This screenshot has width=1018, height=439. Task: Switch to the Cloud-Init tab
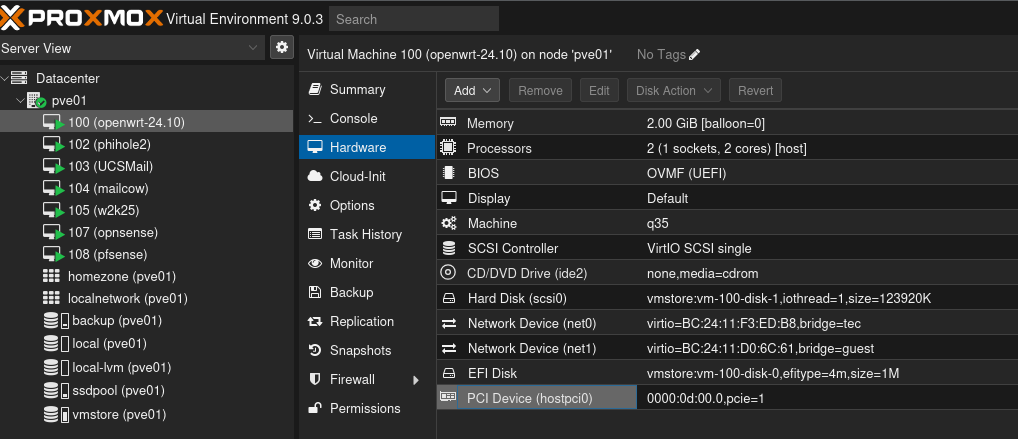point(358,176)
